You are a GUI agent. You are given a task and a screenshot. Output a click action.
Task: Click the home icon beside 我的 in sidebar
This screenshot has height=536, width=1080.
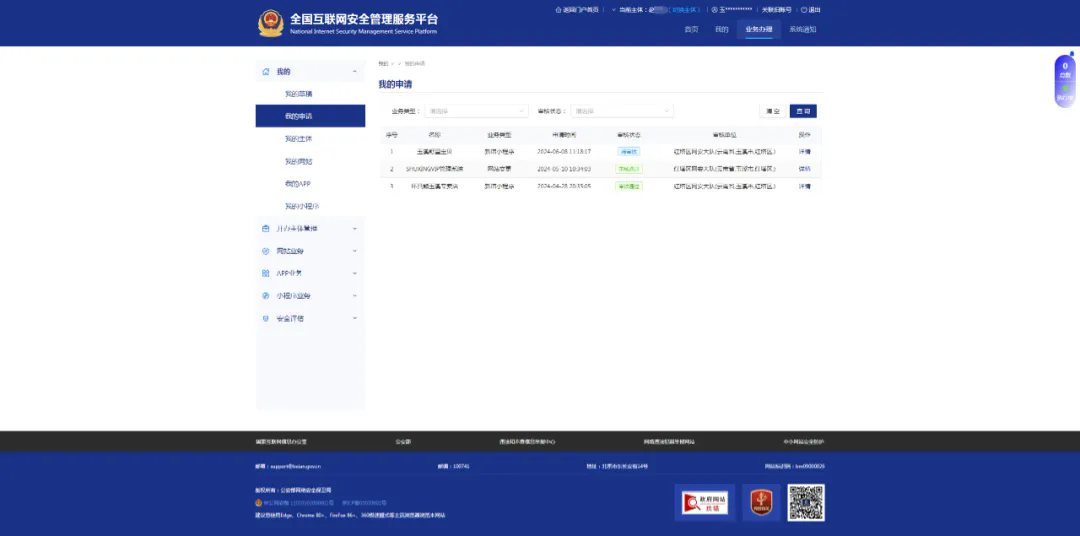click(265, 72)
